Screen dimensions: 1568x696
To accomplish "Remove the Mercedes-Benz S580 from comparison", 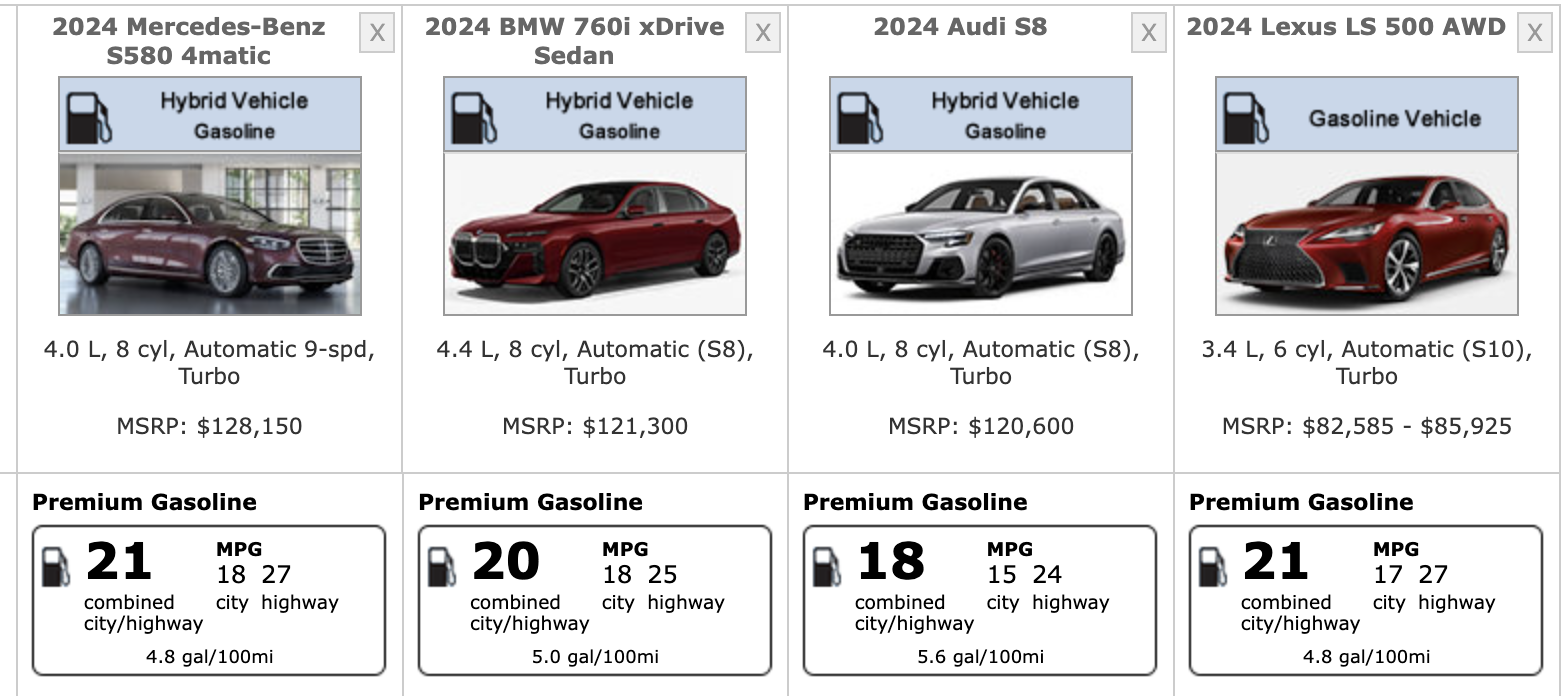I will coord(377,34).
